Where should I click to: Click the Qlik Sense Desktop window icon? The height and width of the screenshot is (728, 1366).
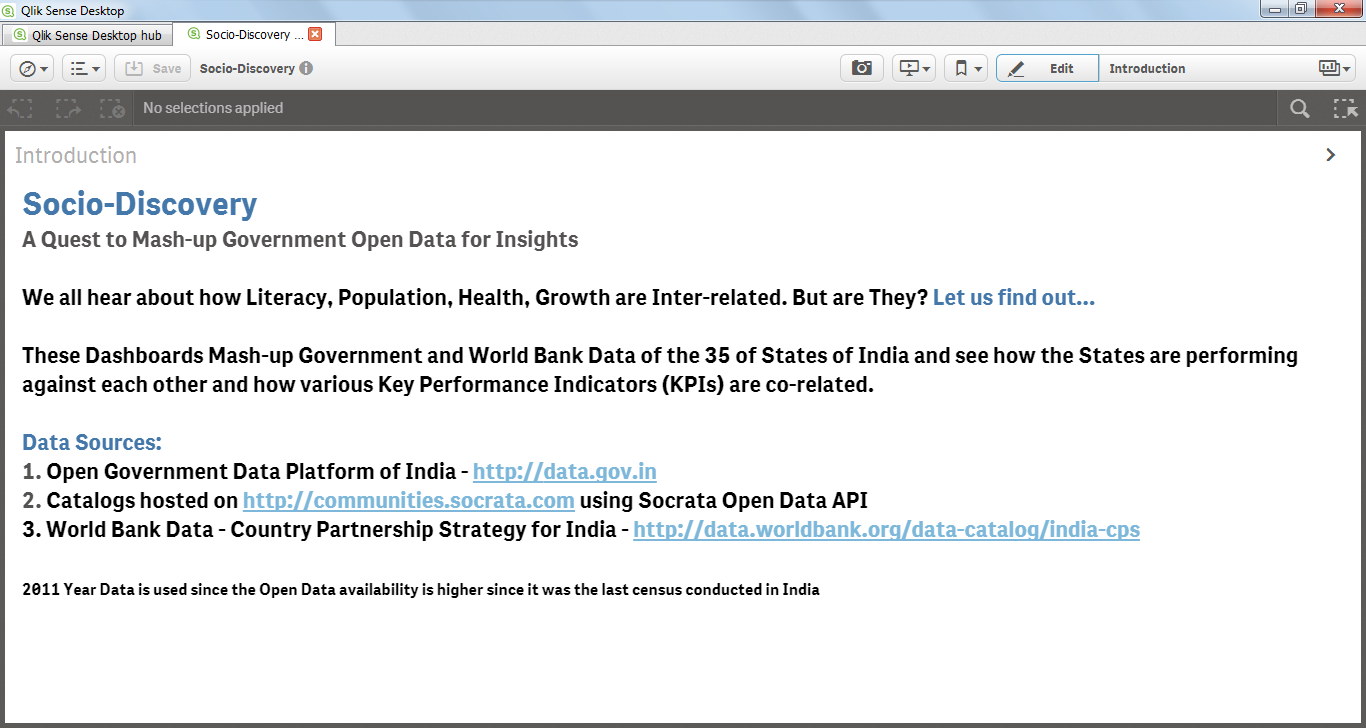tap(9, 10)
